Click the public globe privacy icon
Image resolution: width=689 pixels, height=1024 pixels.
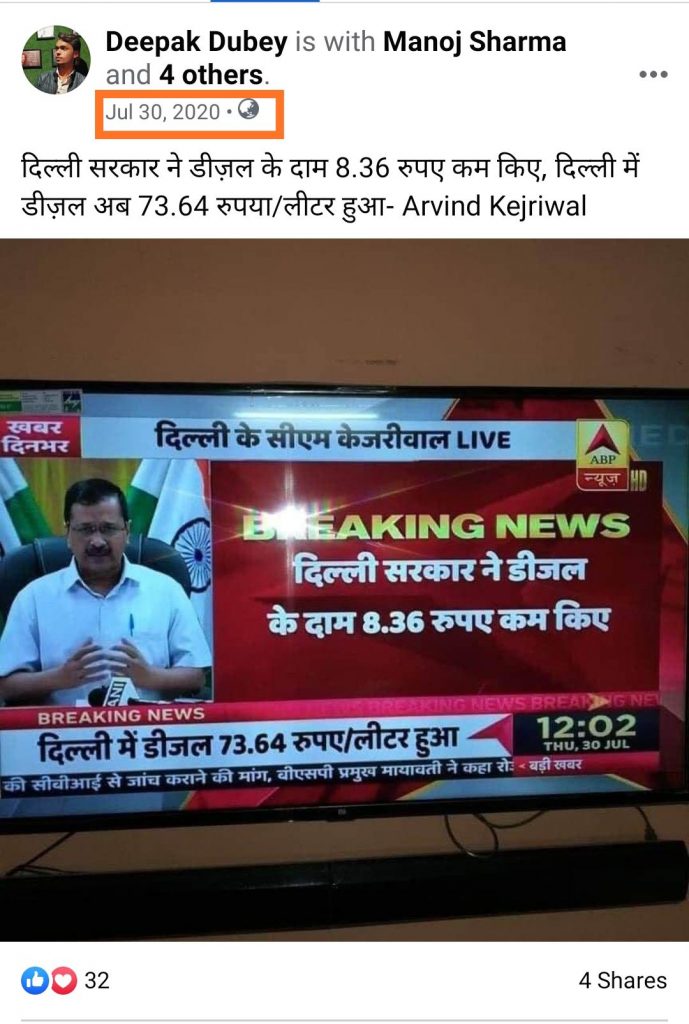click(248, 109)
